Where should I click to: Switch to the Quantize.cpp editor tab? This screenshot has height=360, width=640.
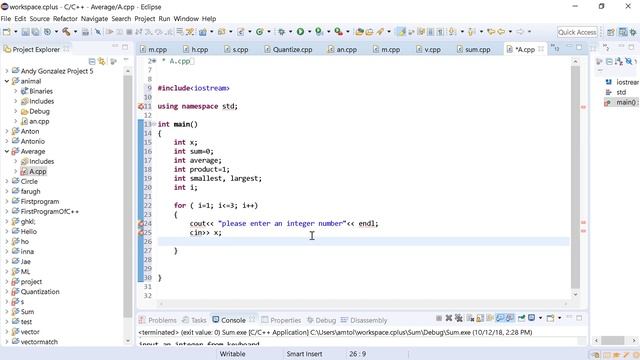coord(289,49)
